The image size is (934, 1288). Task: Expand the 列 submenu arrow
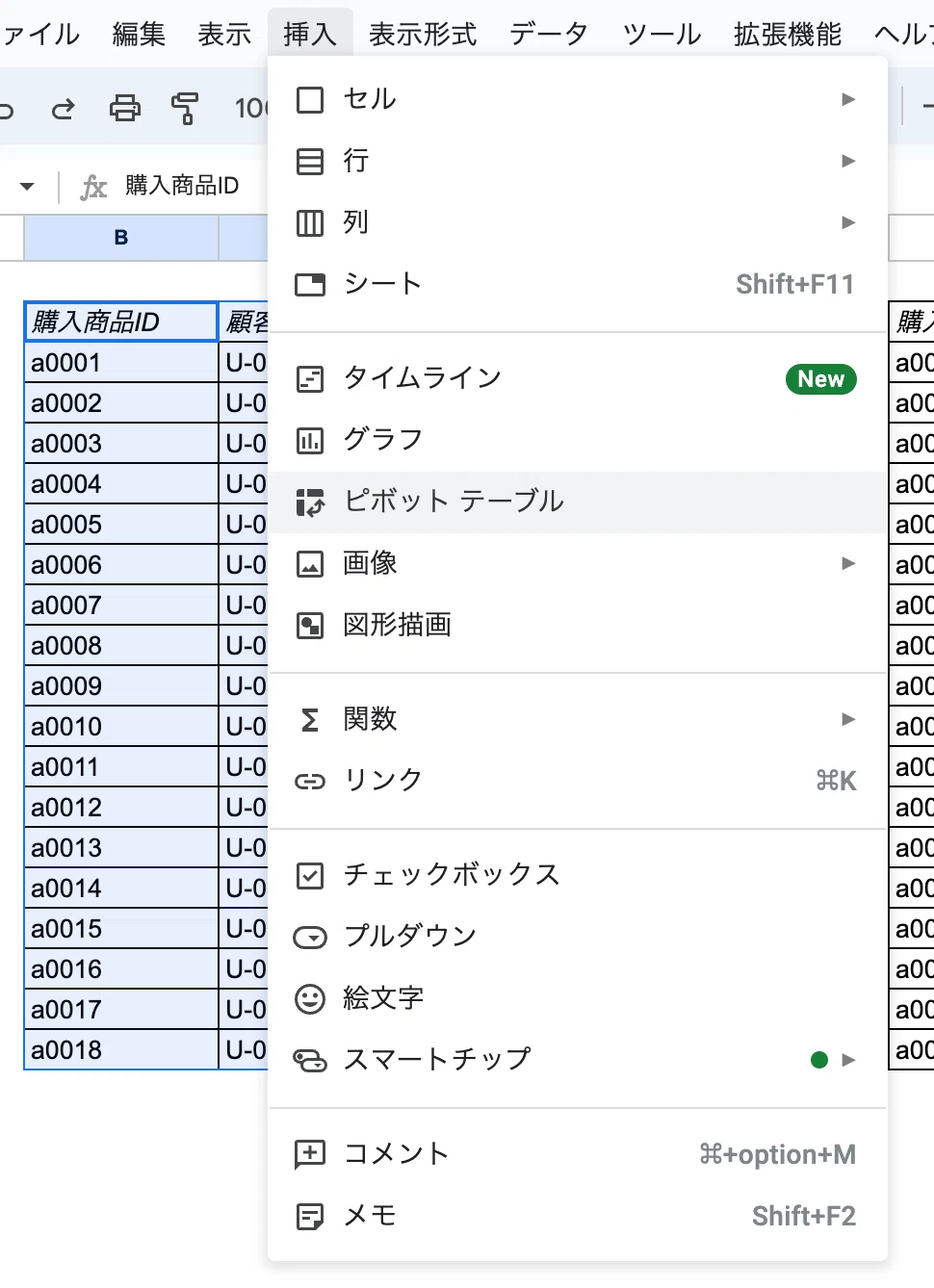pos(848,222)
